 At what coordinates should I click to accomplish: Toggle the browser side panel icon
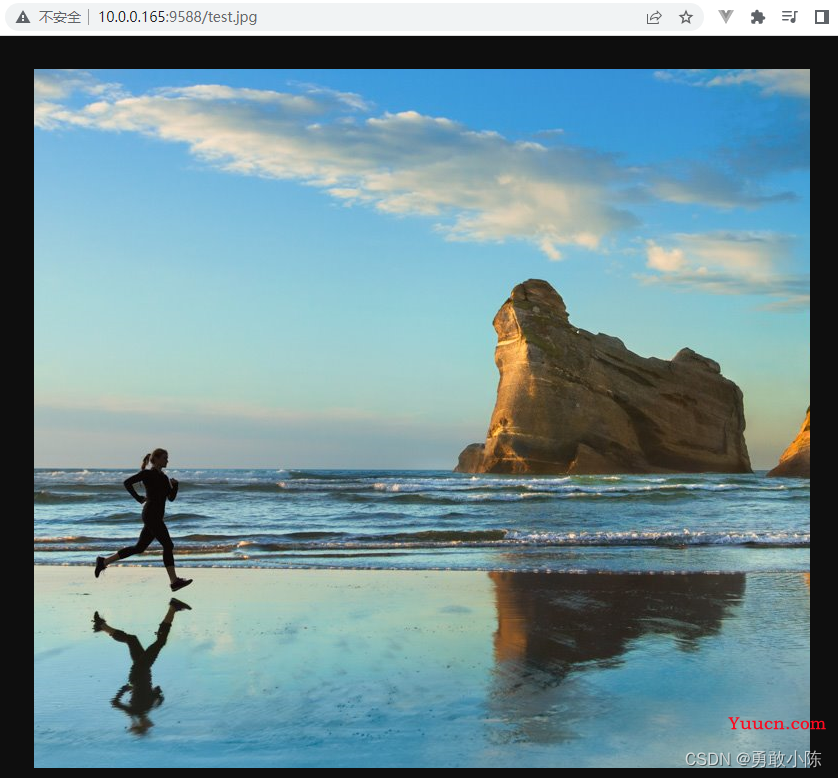point(821,17)
